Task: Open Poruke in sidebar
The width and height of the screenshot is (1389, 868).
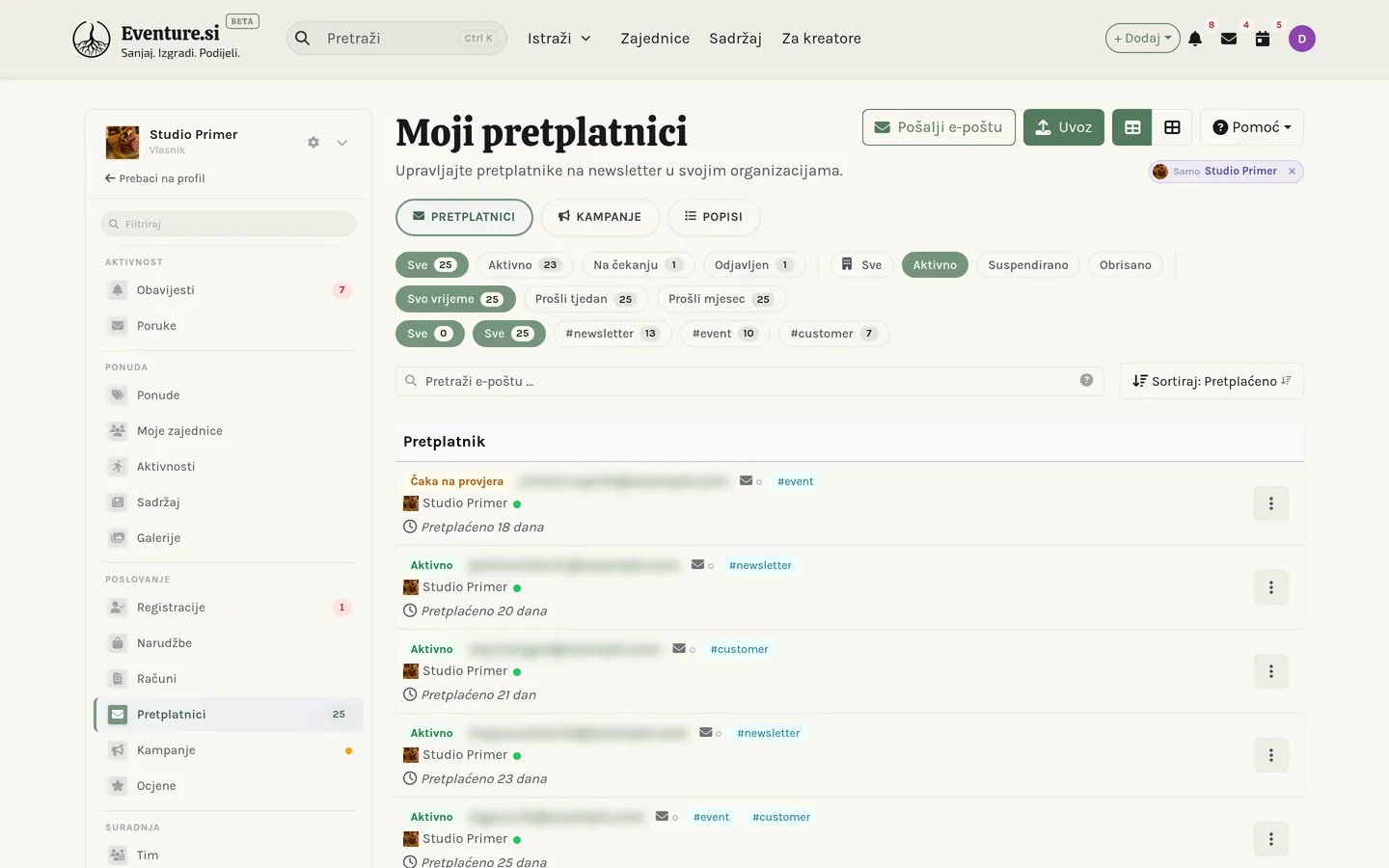Action: click(x=229, y=326)
